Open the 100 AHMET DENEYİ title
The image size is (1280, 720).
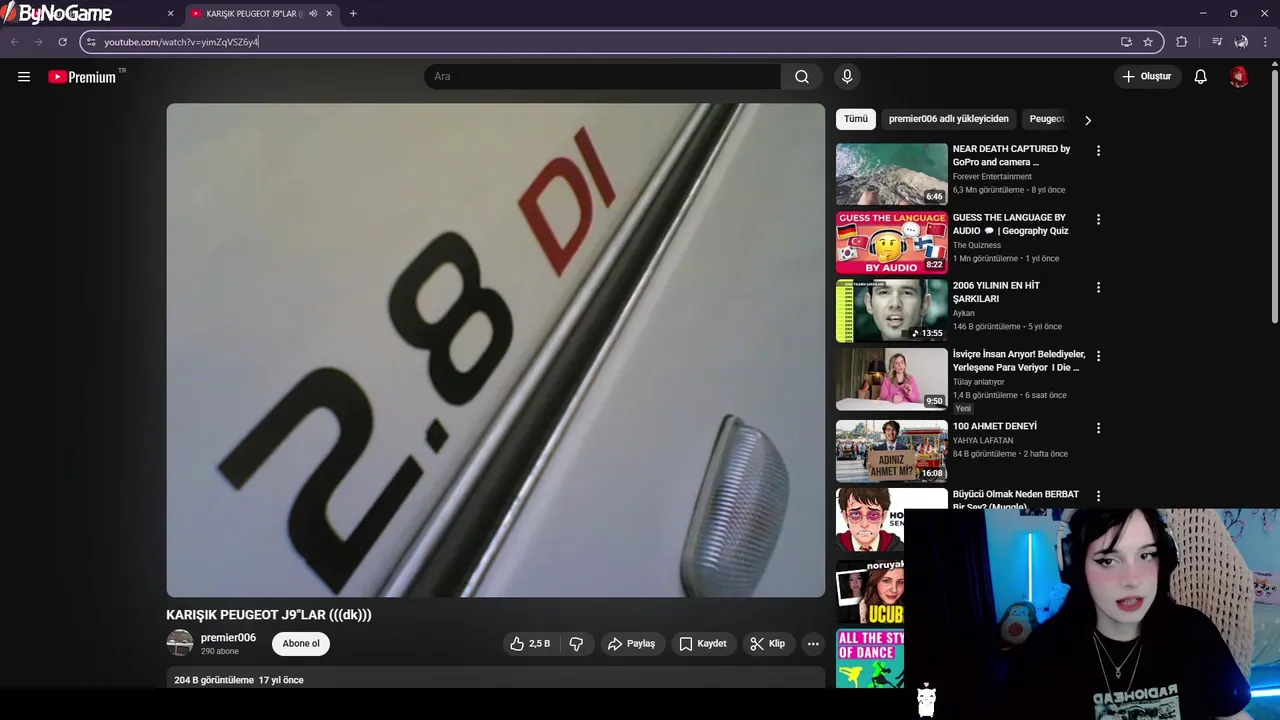coord(994,426)
